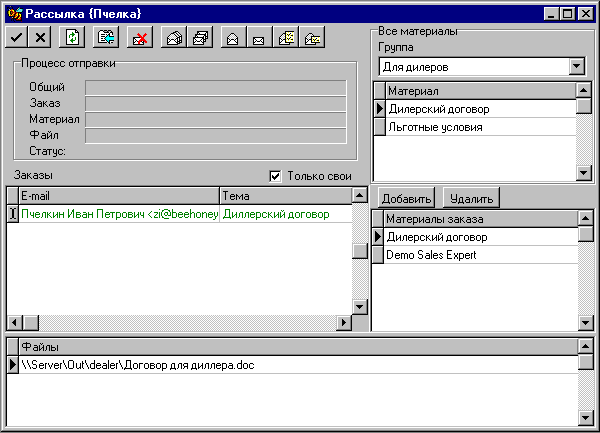The image size is (600, 433).
Task: Click scroll down arrow in Материалы заказа list
Action: [x=585, y=323]
